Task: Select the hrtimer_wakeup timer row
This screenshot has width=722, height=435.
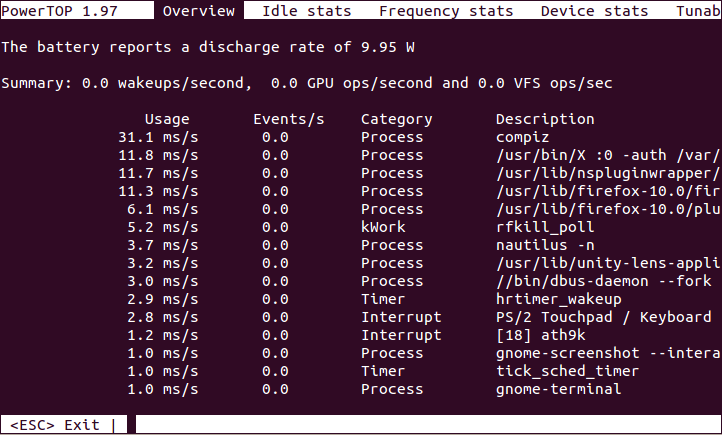Action: [x=558, y=299]
